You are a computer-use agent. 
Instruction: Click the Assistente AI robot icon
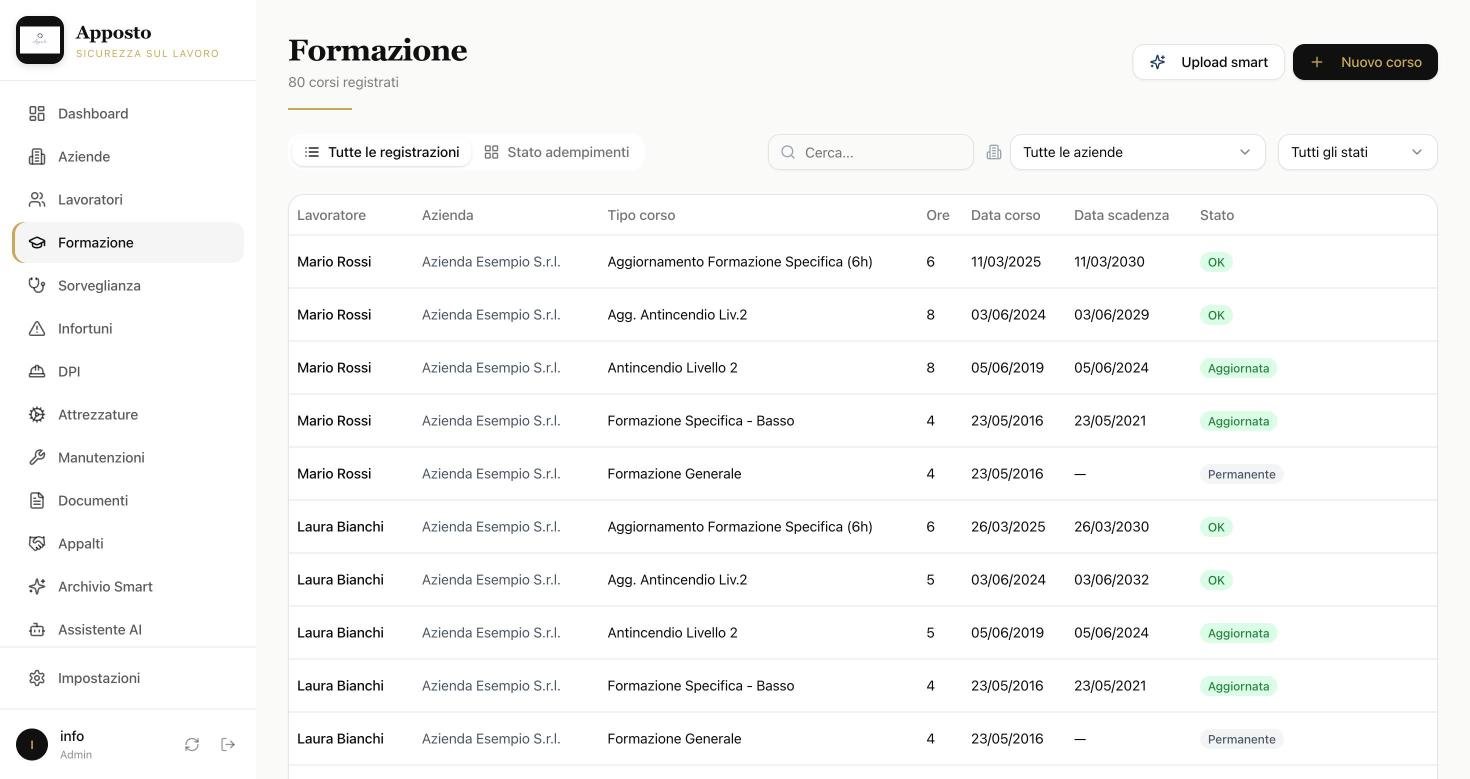pyautogui.click(x=37, y=630)
